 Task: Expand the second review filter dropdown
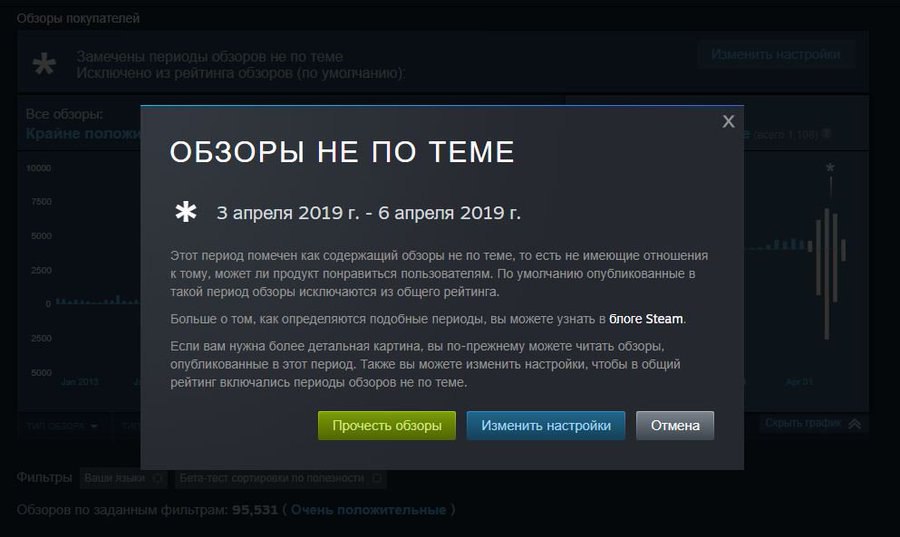tap(131, 426)
